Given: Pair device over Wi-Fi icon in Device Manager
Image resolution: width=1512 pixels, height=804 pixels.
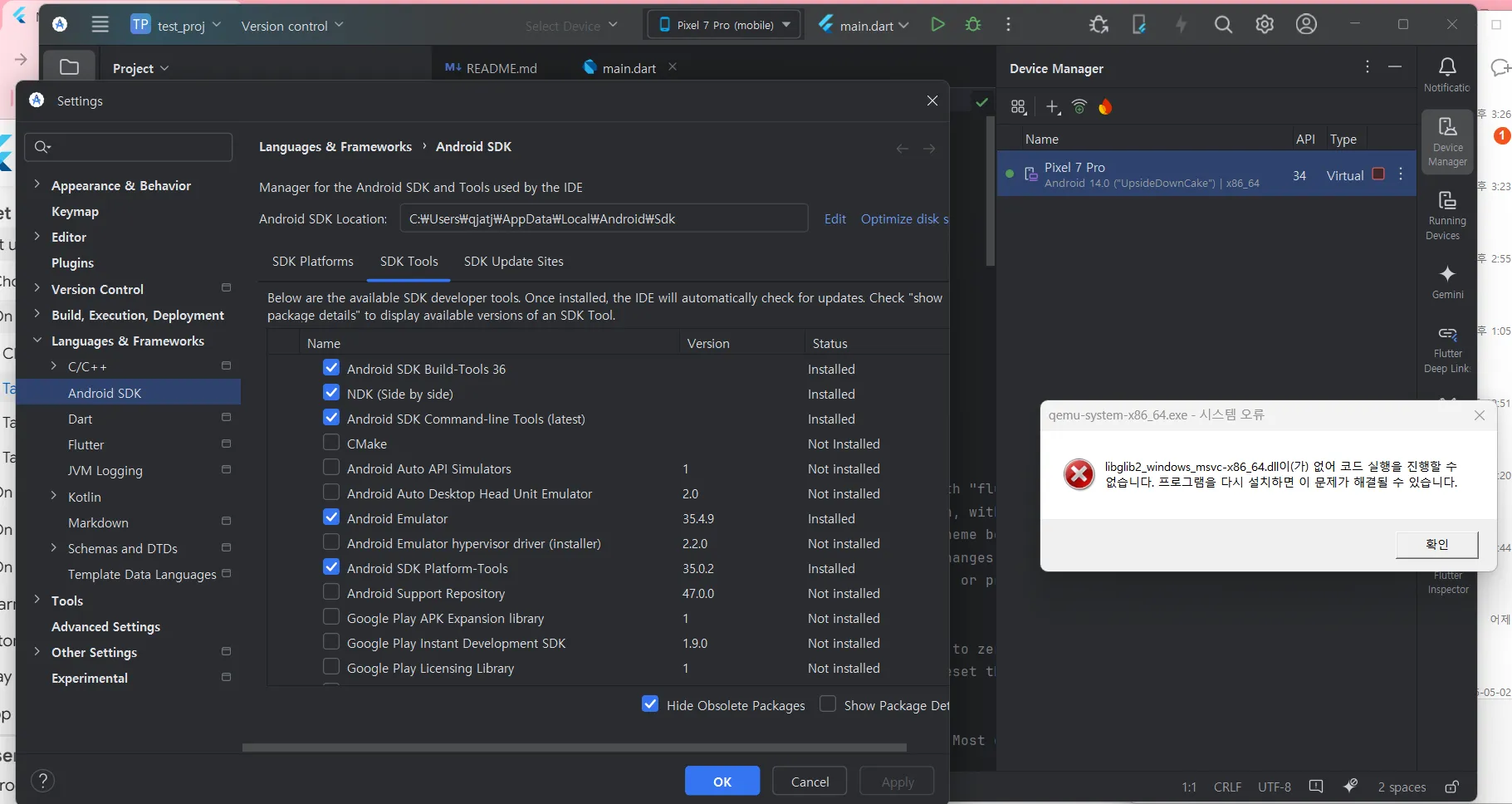Looking at the screenshot, I should [1079, 107].
